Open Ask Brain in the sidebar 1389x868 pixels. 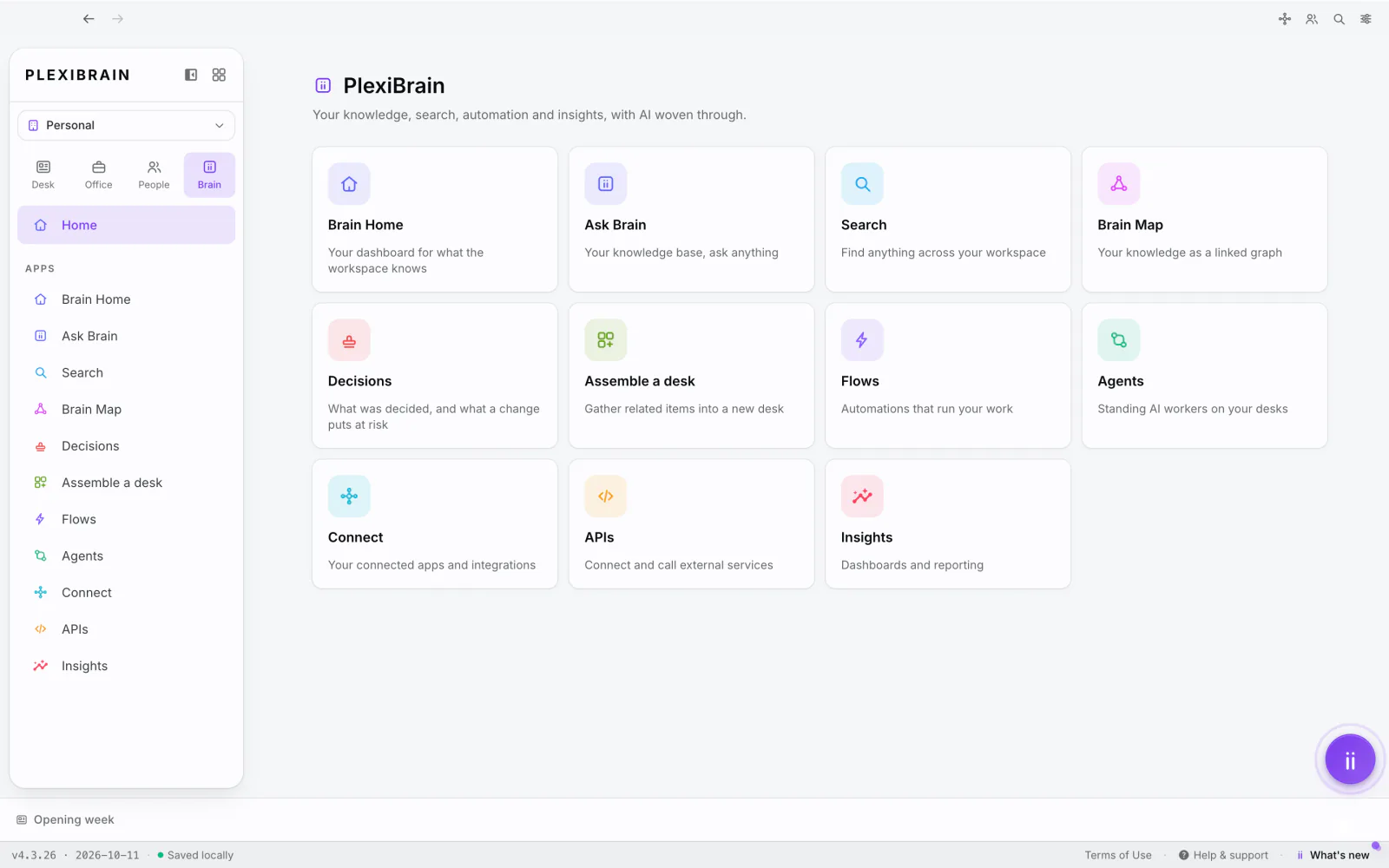pyautogui.click(x=126, y=336)
